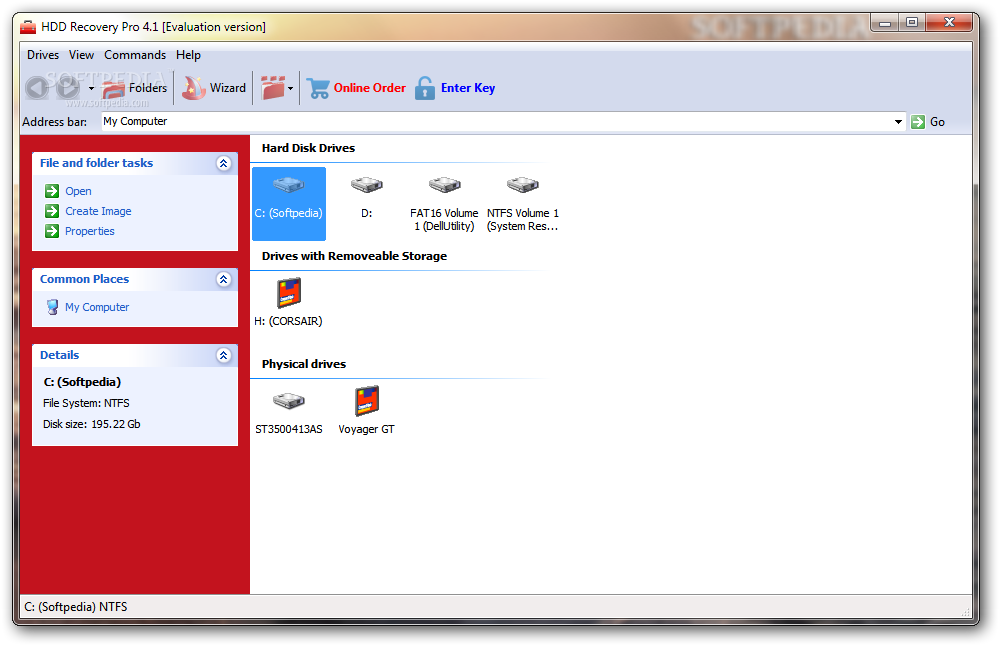
Task: Select the FAT16 Volume 1 (DellUtility) drive
Action: (x=444, y=203)
